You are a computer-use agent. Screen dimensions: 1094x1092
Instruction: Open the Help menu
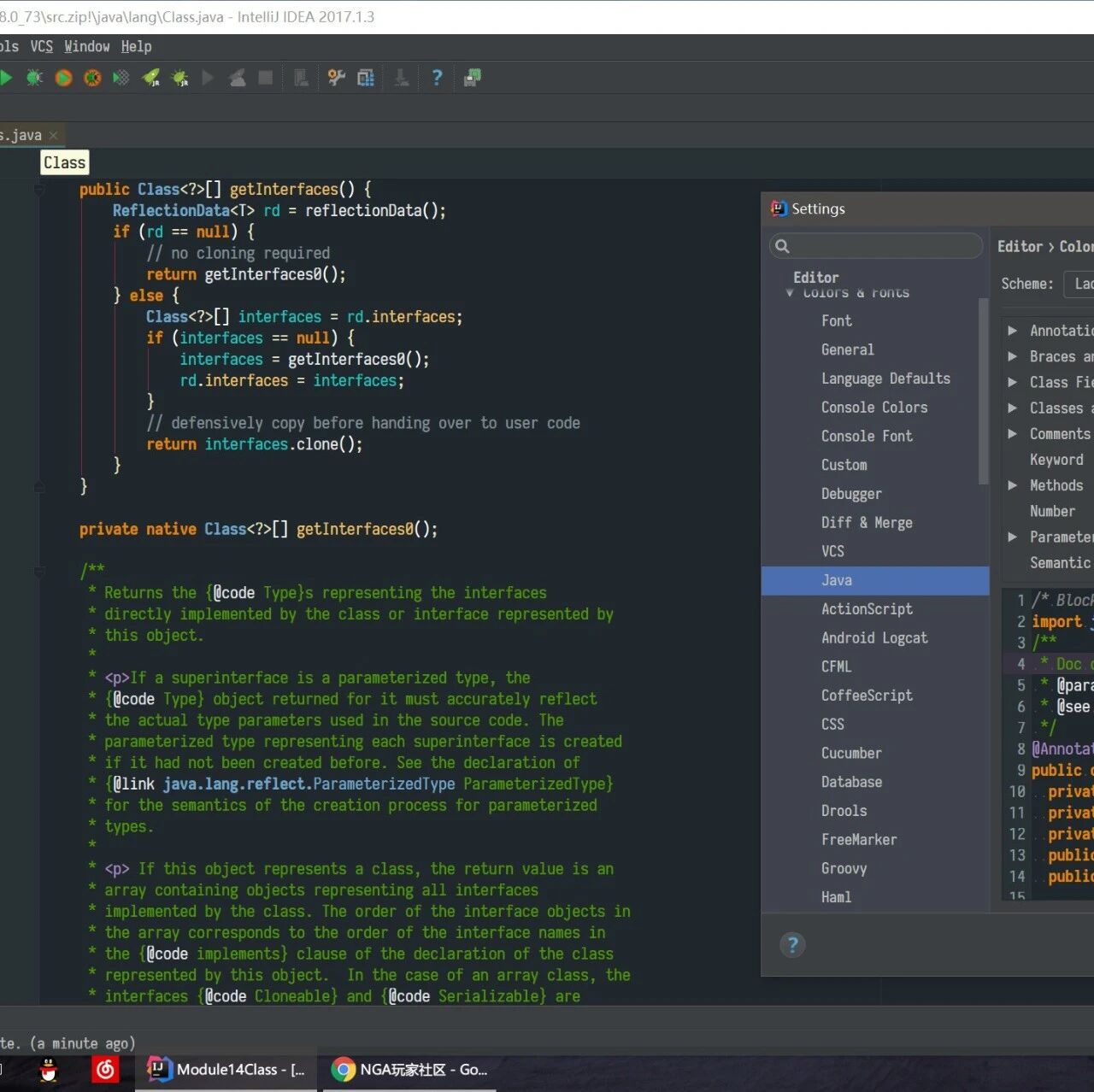click(136, 46)
